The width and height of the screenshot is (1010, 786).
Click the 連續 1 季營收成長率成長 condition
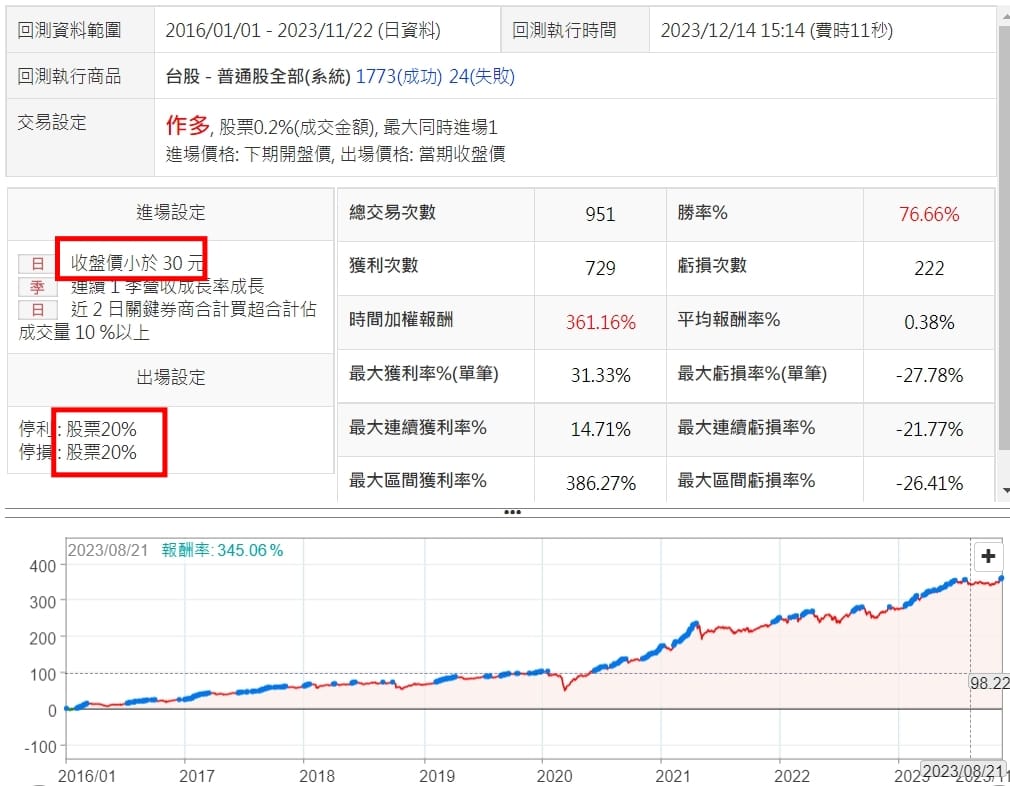[x=167, y=287]
